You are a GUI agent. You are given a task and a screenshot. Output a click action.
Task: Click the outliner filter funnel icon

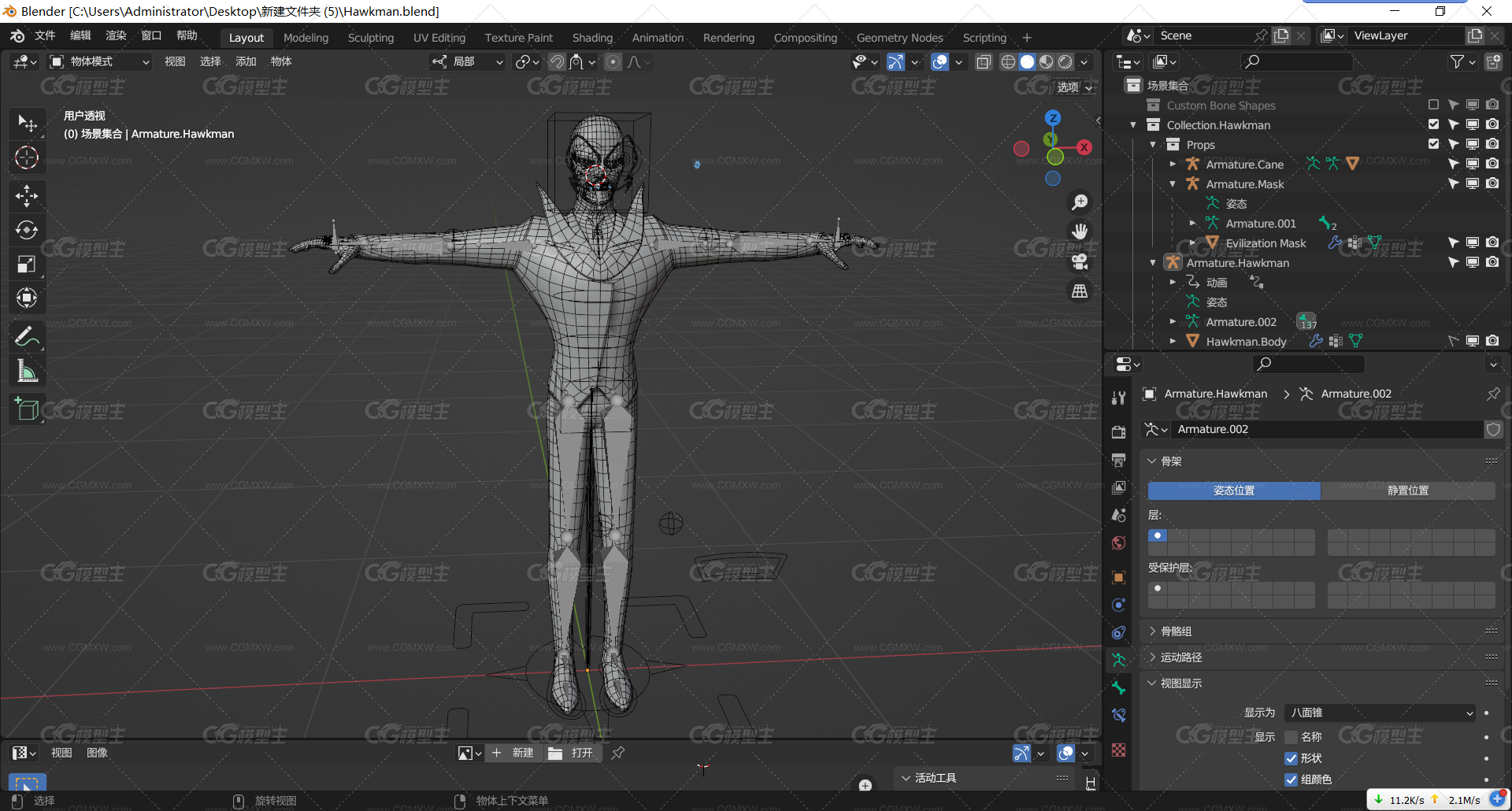pyautogui.click(x=1458, y=61)
